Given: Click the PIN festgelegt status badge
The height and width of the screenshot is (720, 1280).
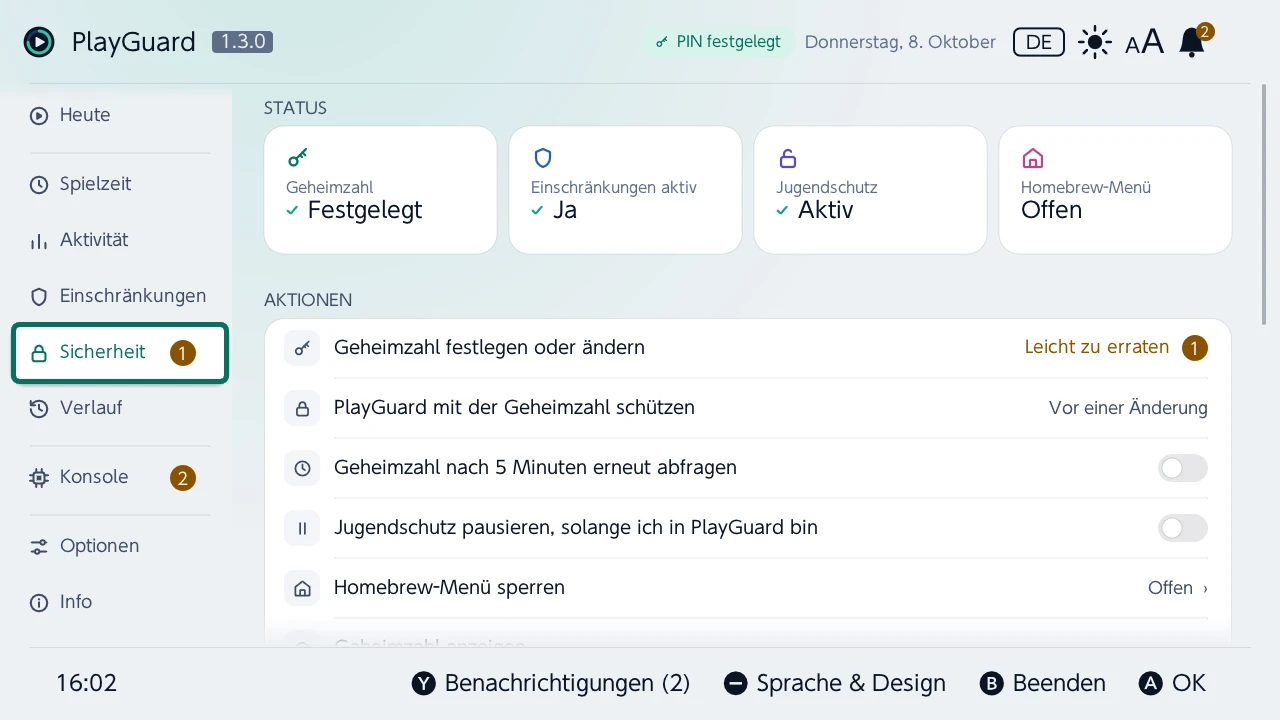Looking at the screenshot, I should [718, 42].
